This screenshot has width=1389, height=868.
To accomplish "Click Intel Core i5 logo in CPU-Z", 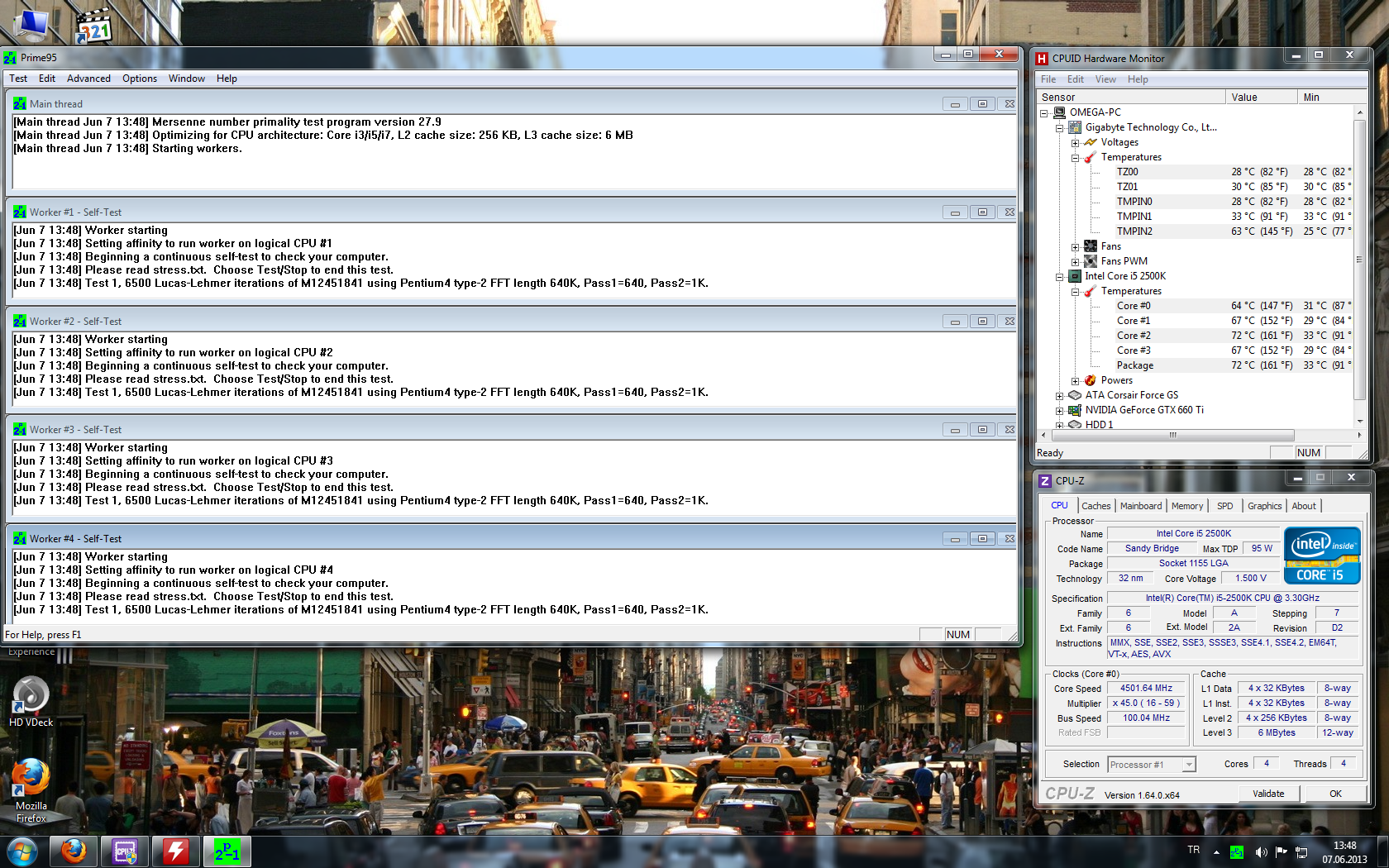I will click(x=1321, y=556).
